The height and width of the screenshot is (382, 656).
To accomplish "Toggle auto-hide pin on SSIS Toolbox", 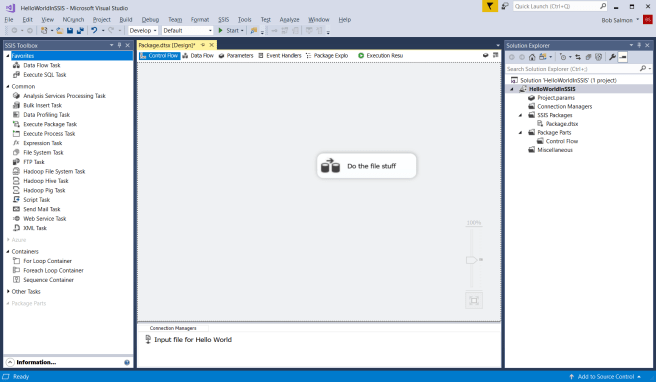I will (119, 45).
